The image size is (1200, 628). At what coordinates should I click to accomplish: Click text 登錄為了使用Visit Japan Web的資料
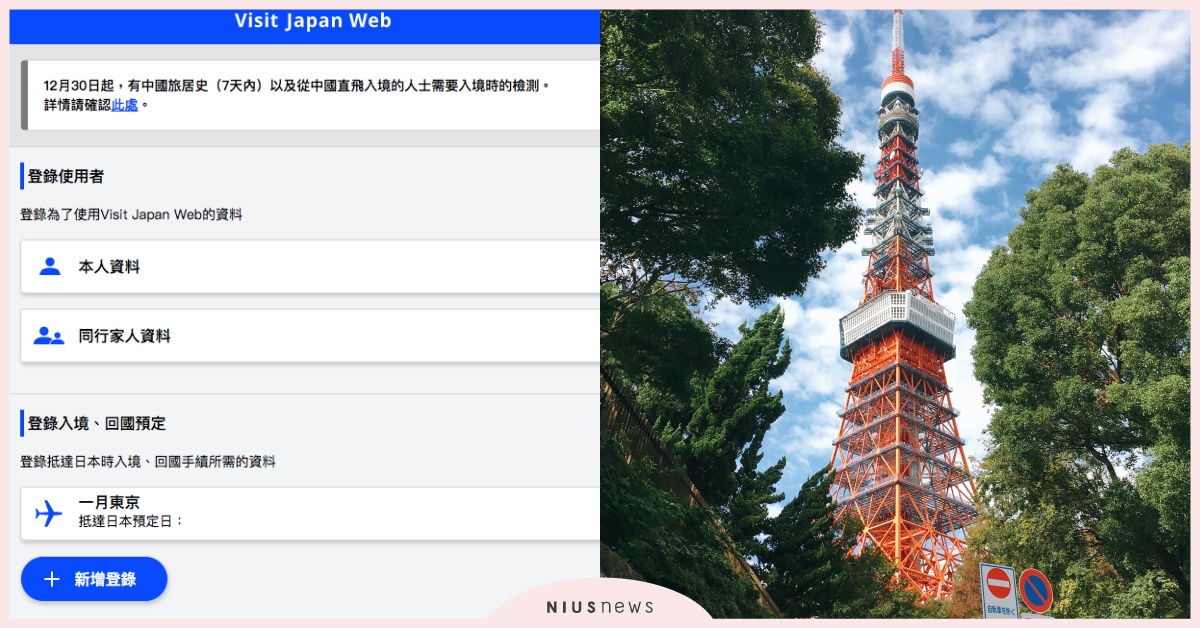[x=131, y=214]
